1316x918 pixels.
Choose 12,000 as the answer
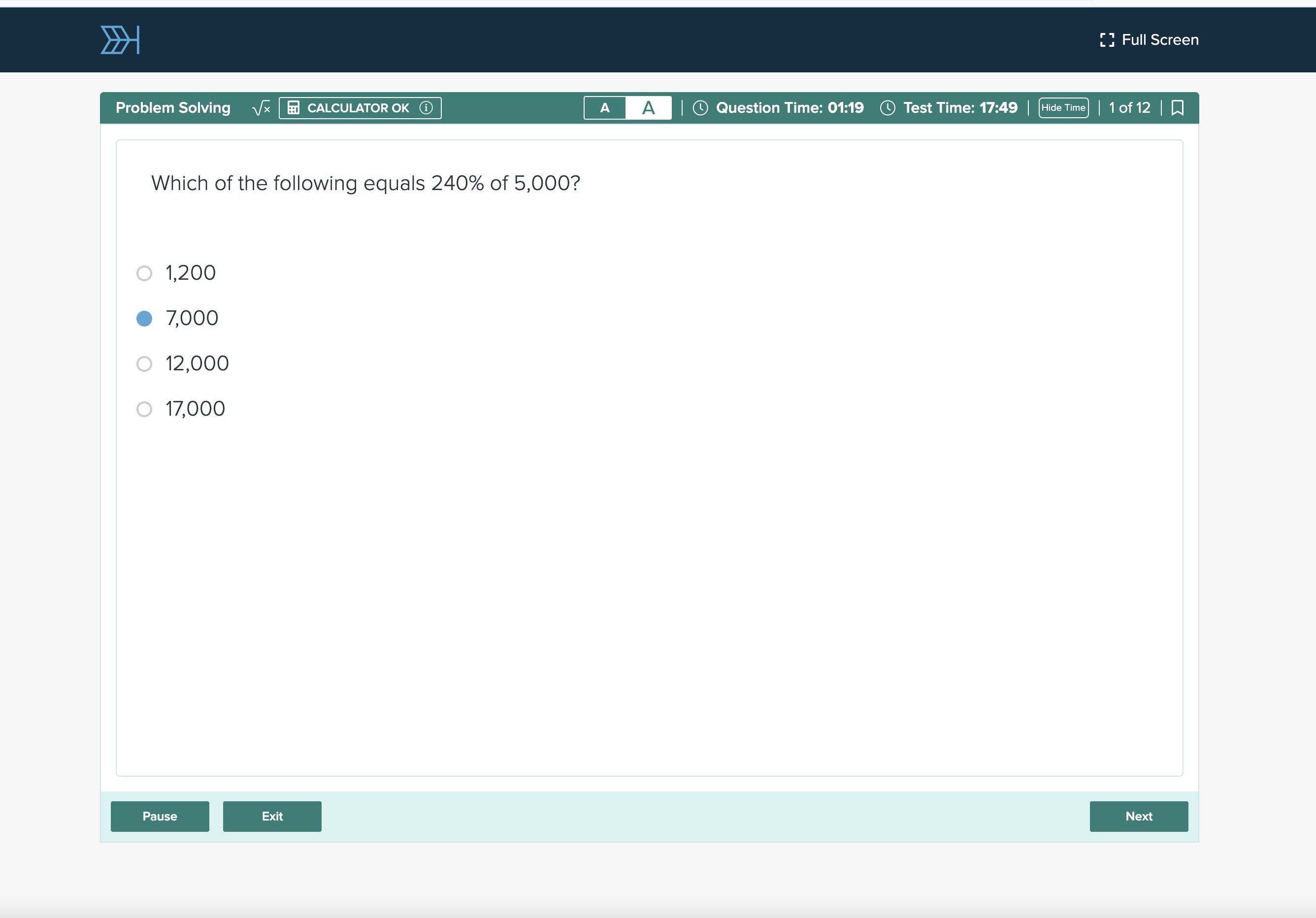click(x=144, y=363)
